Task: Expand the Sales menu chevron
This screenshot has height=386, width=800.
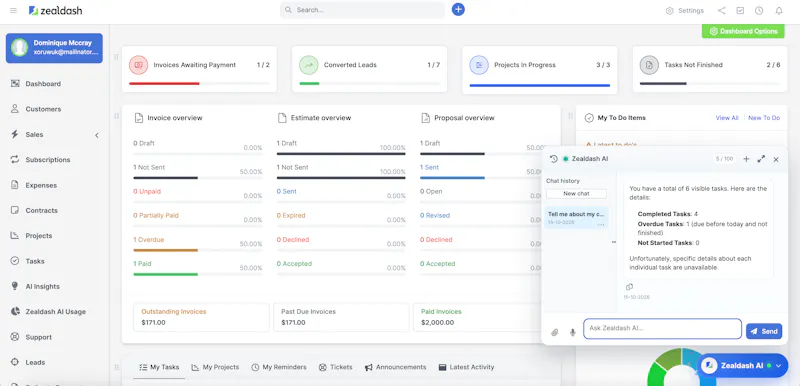Action: [x=97, y=135]
